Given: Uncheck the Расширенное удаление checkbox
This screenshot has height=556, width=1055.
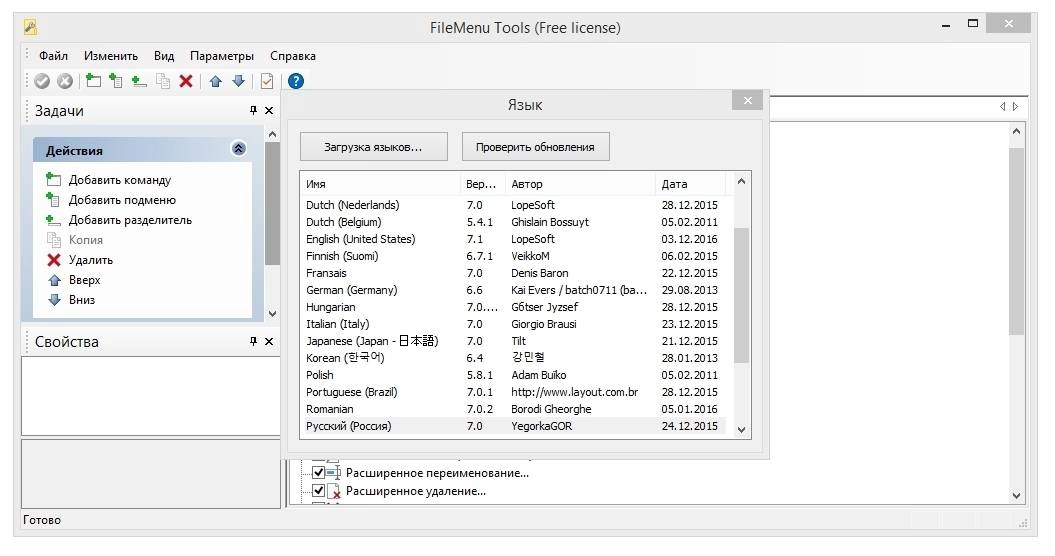Looking at the screenshot, I should click(319, 491).
